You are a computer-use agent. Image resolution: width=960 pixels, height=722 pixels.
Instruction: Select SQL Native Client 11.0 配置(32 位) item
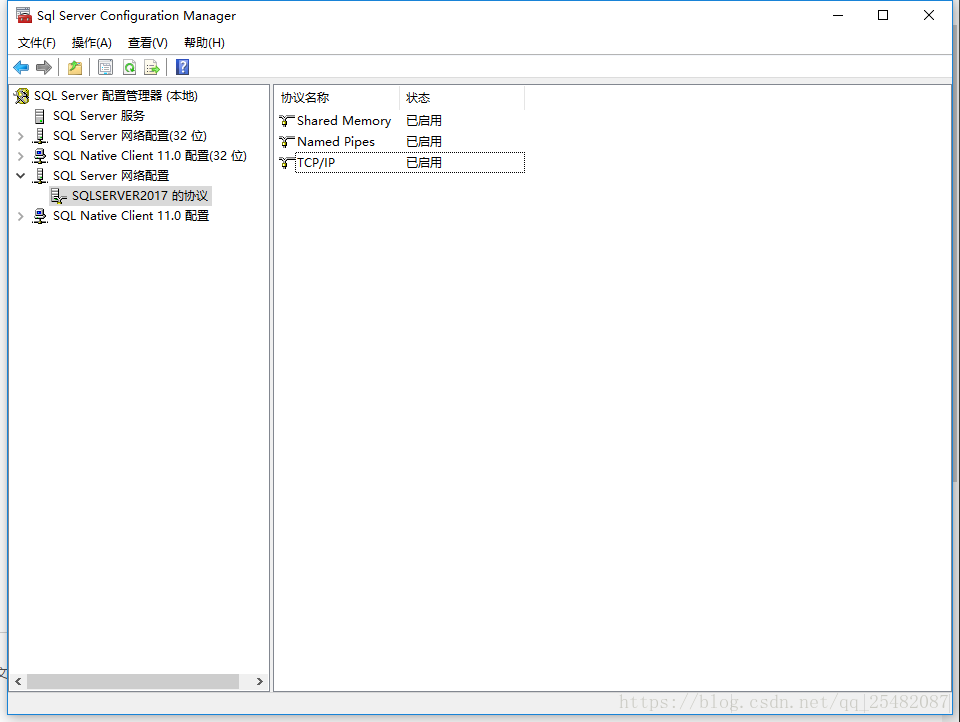[x=150, y=156]
